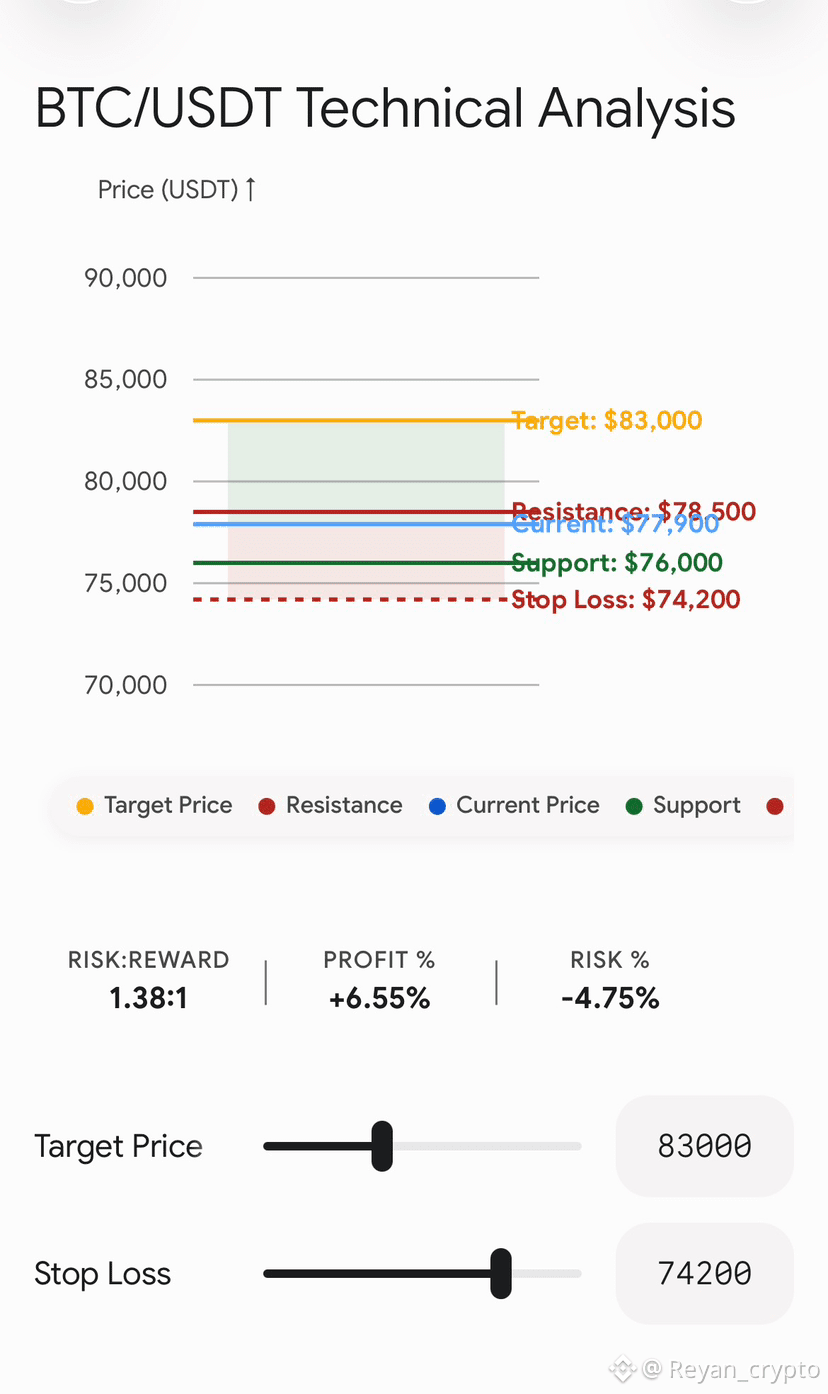
Task: Click the Target Price slider handle
Action: 382,1146
